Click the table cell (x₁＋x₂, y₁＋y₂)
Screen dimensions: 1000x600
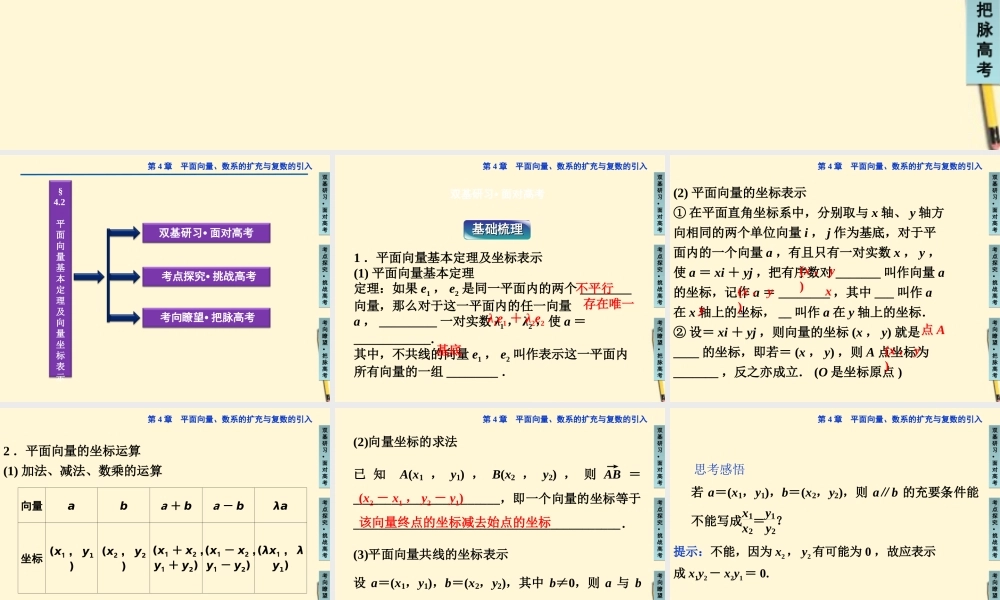(176, 559)
